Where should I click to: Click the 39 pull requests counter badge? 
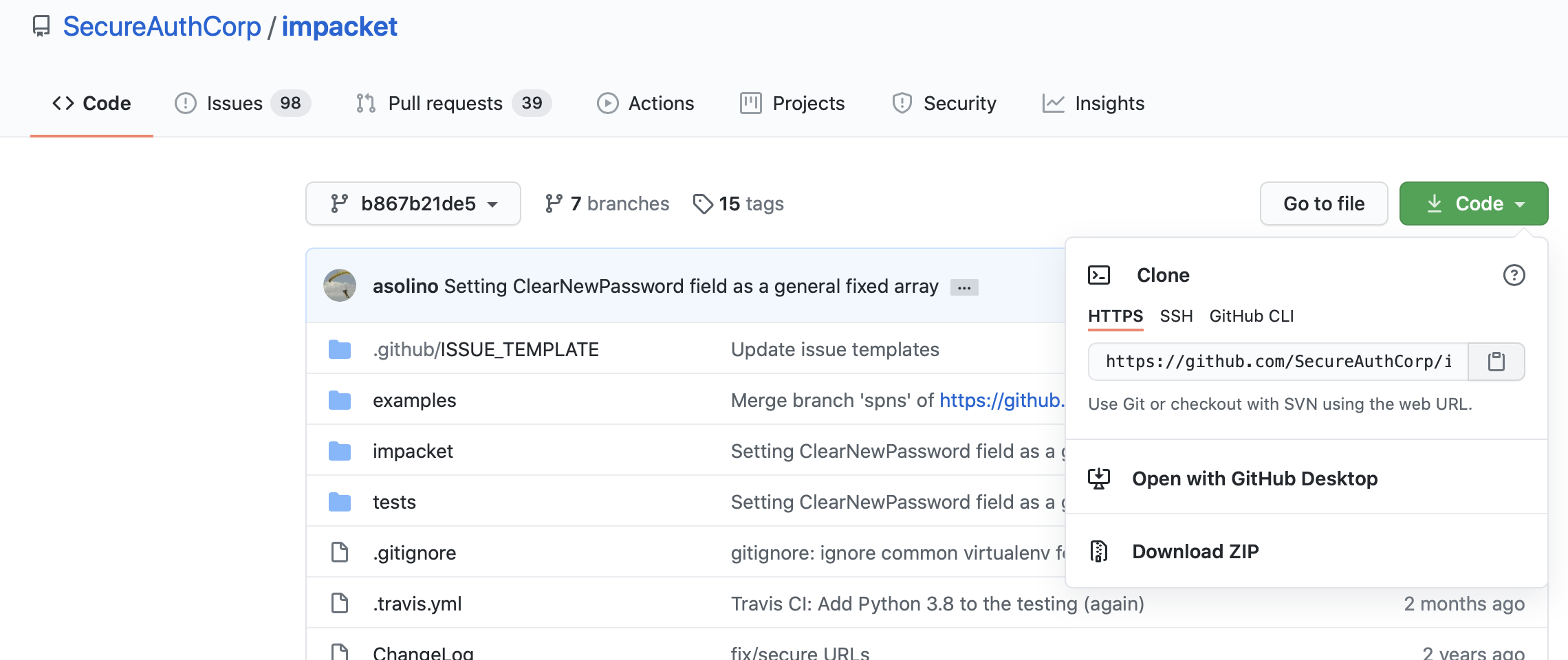pyautogui.click(x=532, y=103)
